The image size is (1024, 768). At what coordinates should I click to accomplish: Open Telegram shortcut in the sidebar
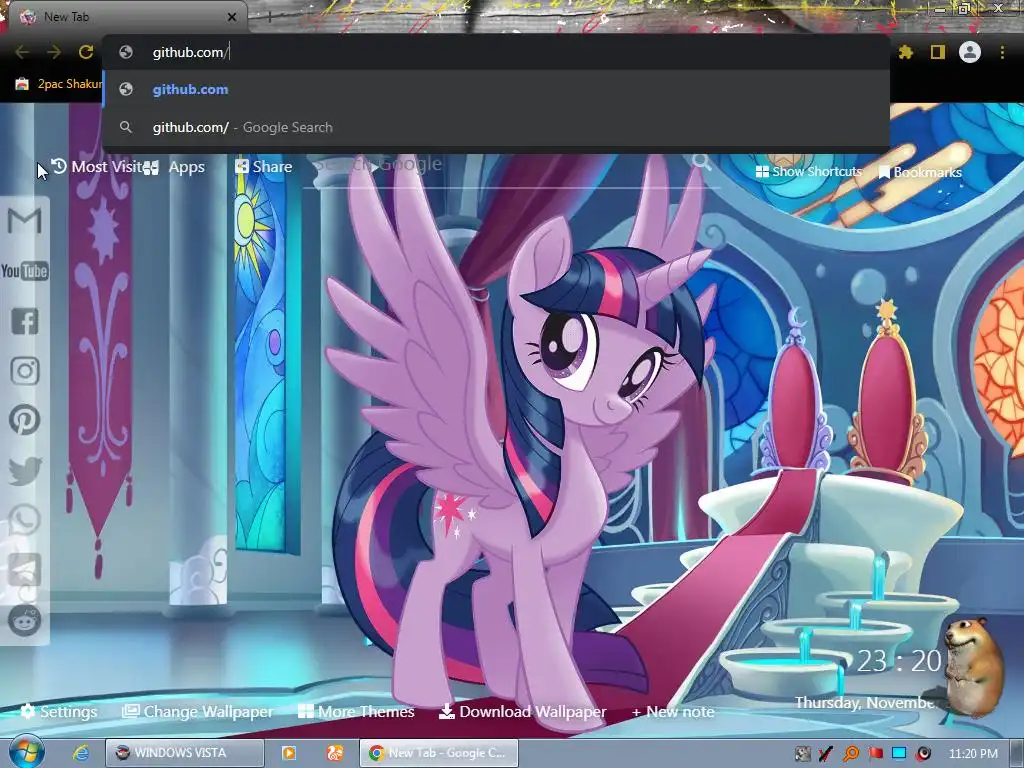pyautogui.click(x=25, y=570)
